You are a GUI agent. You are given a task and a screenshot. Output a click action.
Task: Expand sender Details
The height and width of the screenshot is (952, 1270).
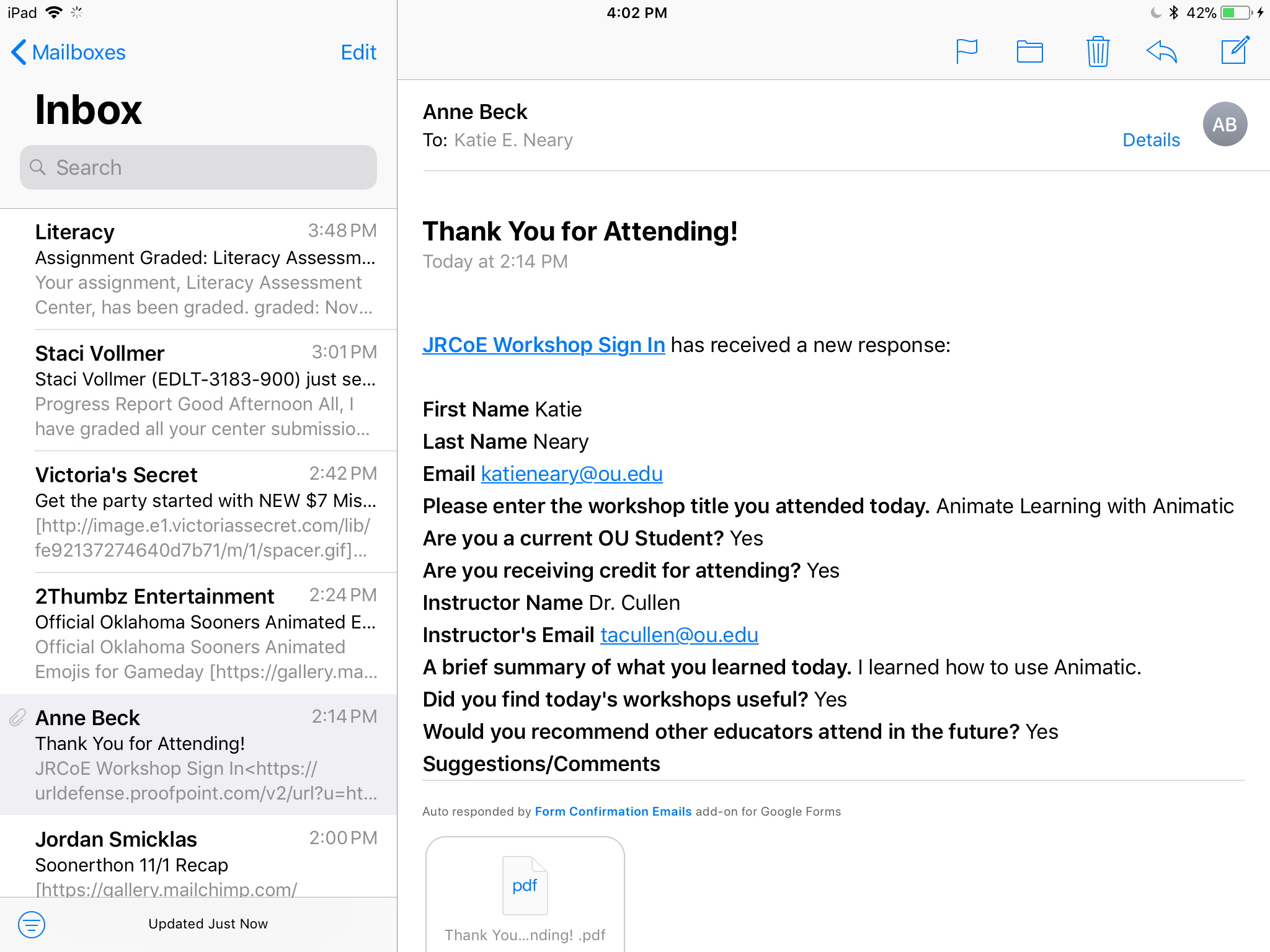[x=1151, y=140]
